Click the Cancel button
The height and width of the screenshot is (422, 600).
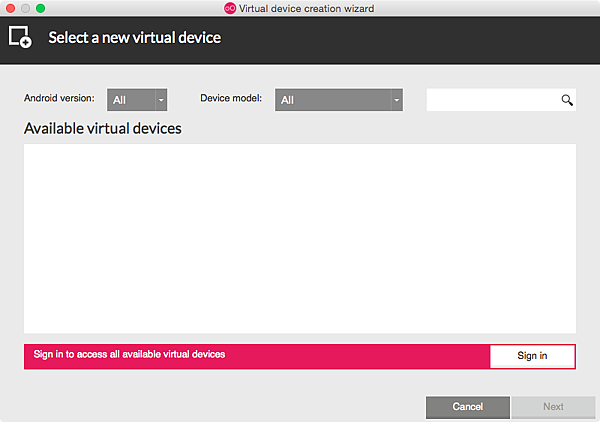click(x=468, y=407)
